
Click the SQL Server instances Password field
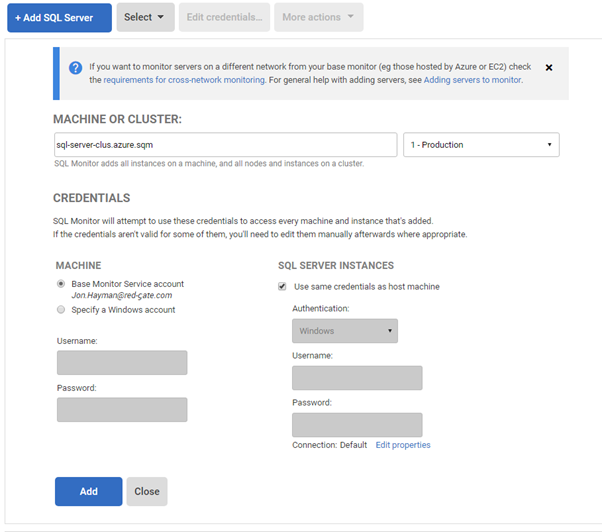357,424
